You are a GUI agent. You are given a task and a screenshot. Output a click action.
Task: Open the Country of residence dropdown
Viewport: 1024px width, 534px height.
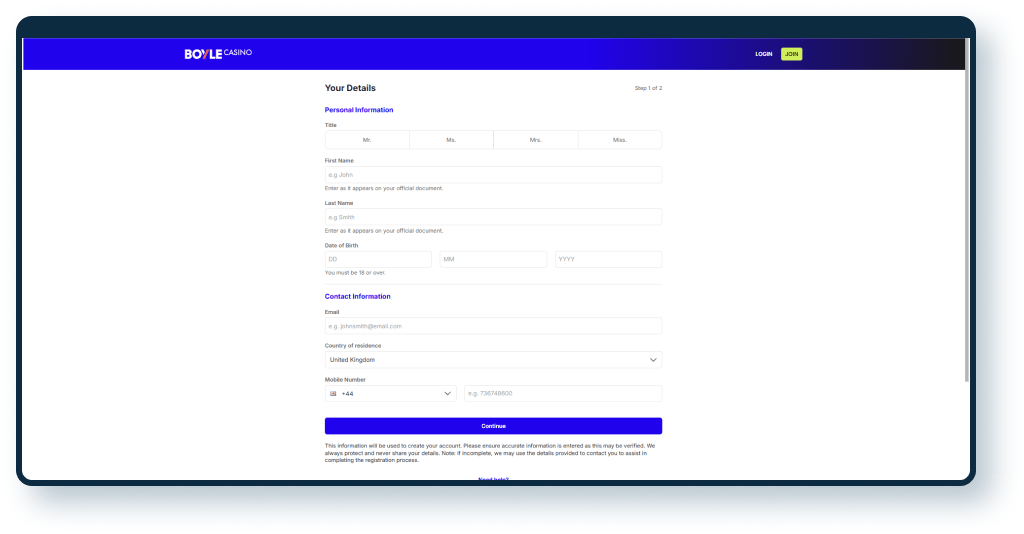[x=493, y=360]
